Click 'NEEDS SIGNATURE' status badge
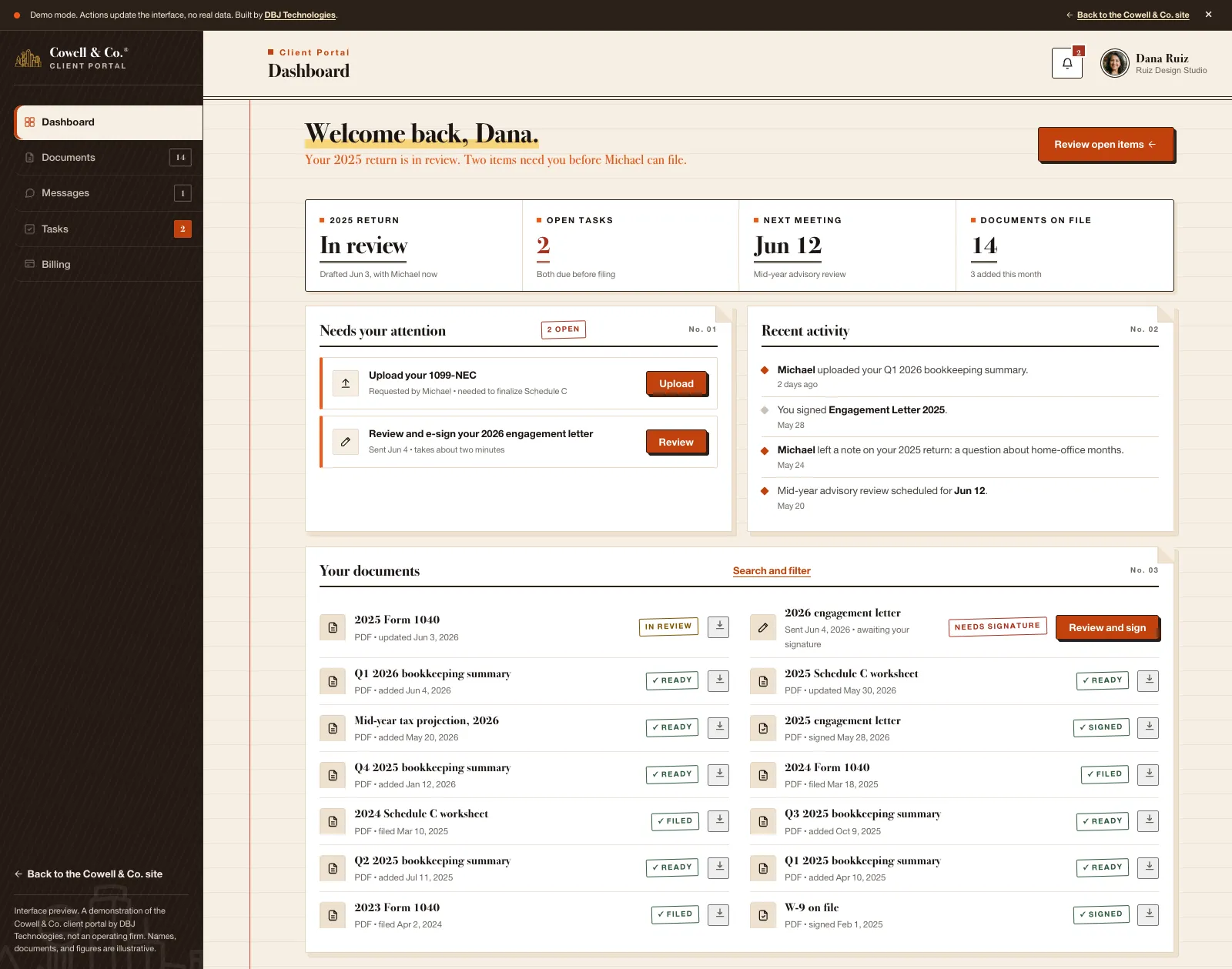 tap(997, 627)
